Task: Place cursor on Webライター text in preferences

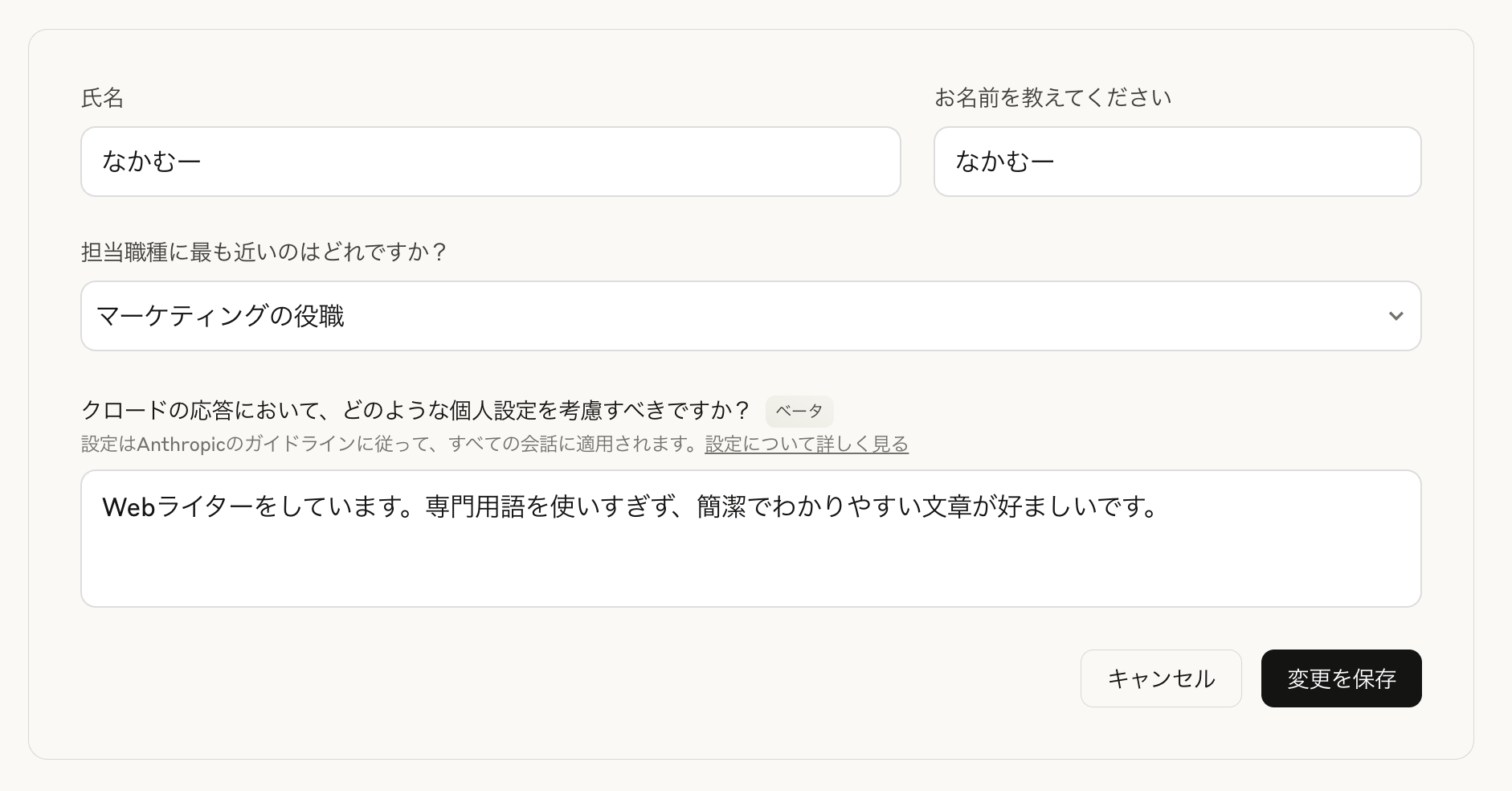Action: coord(178,506)
